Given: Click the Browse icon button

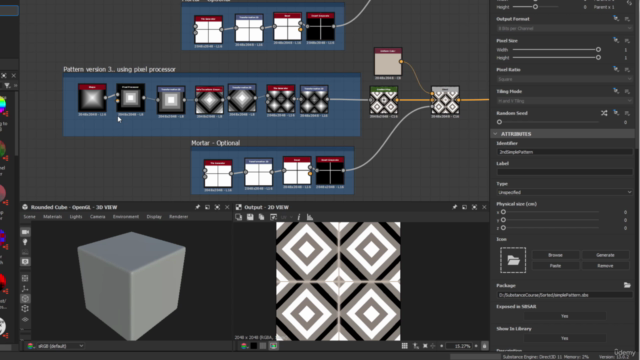Looking at the screenshot, I should pos(555,255).
